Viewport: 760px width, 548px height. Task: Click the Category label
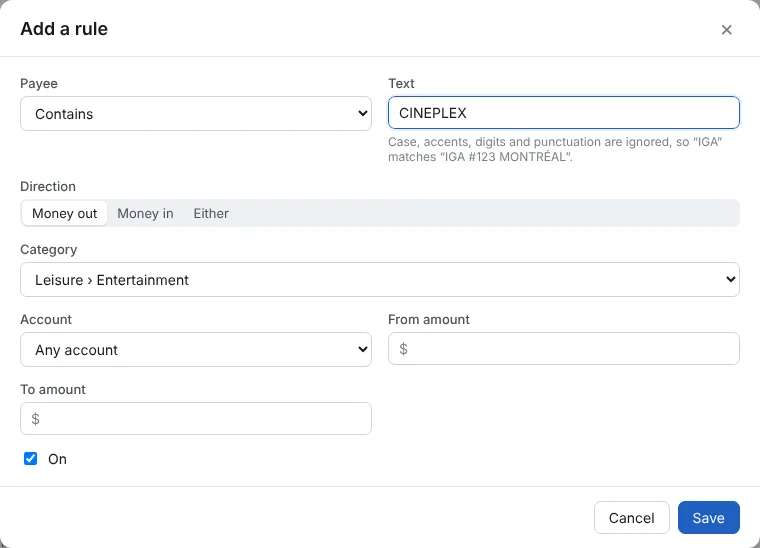(x=48, y=250)
